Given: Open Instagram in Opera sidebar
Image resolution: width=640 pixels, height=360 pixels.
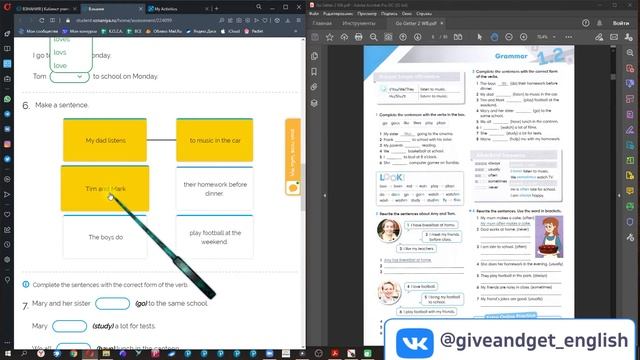Looking at the screenshot, I should point(7,144).
